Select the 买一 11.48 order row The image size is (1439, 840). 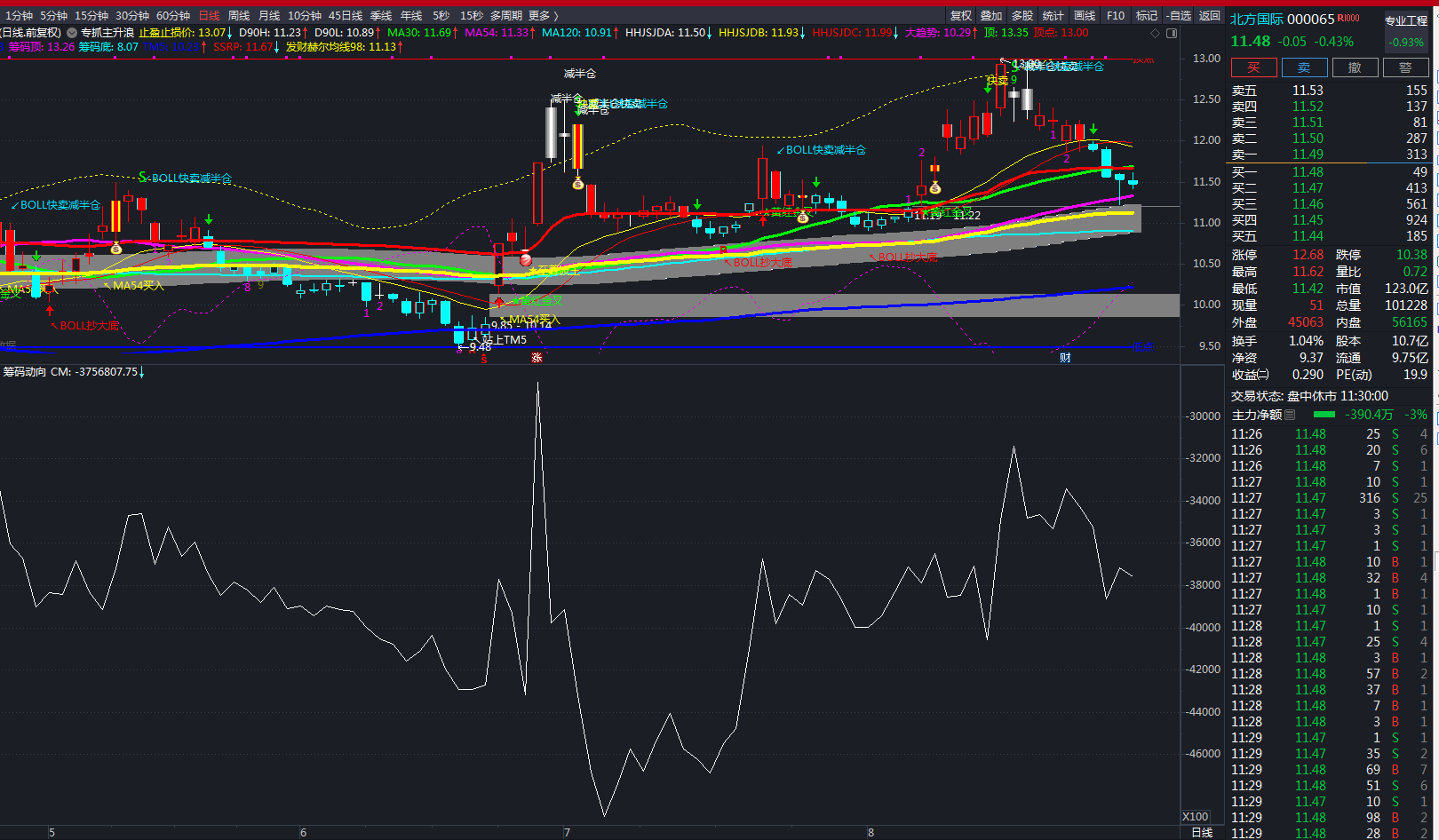(x=1330, y=172)
